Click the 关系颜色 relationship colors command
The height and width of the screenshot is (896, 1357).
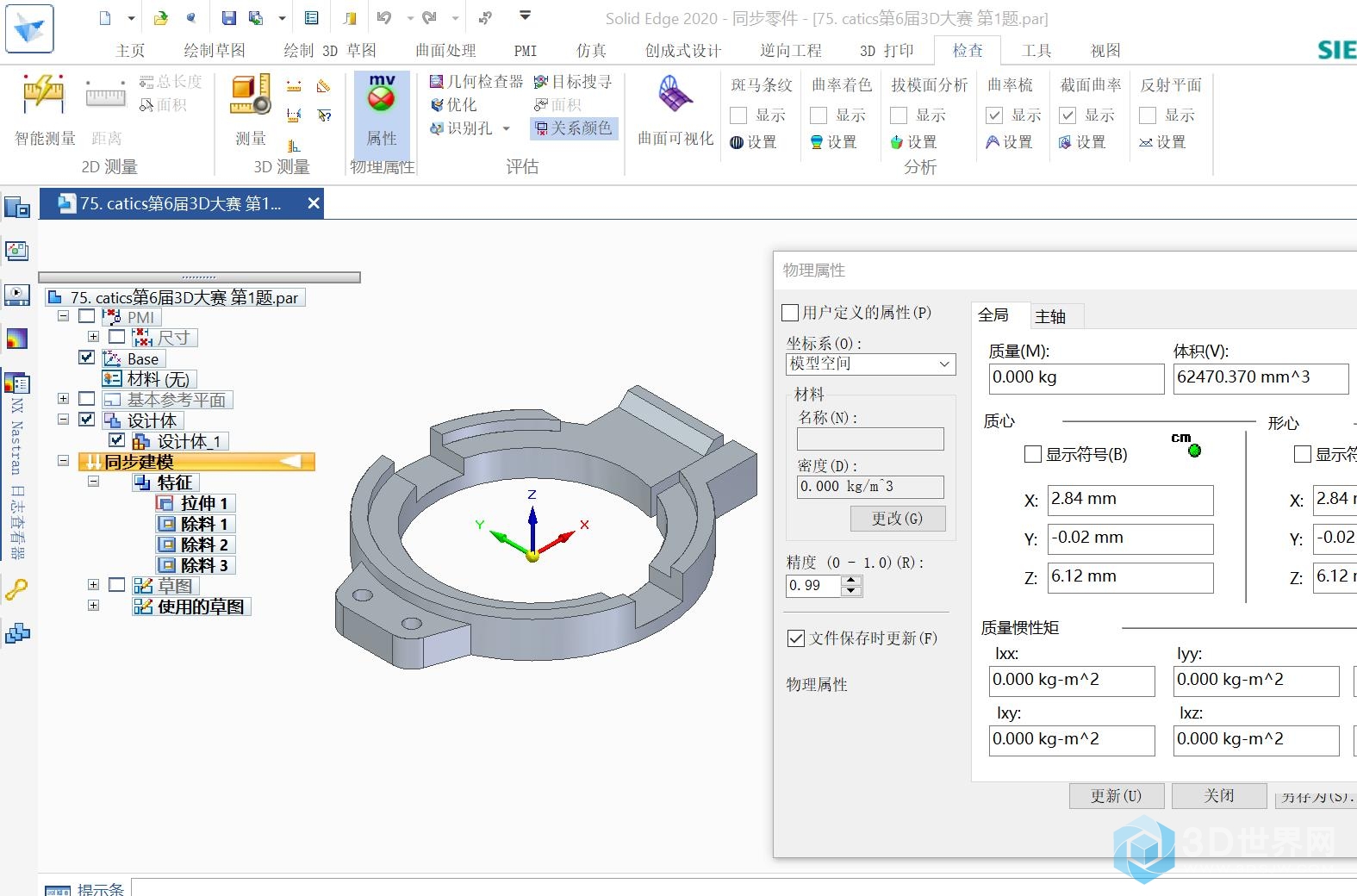click(574, 128)
